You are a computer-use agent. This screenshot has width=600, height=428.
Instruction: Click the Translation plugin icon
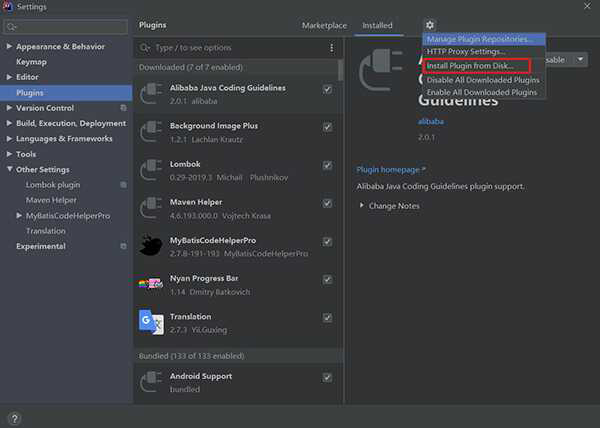pyautogui.click(x=151, y=321)
